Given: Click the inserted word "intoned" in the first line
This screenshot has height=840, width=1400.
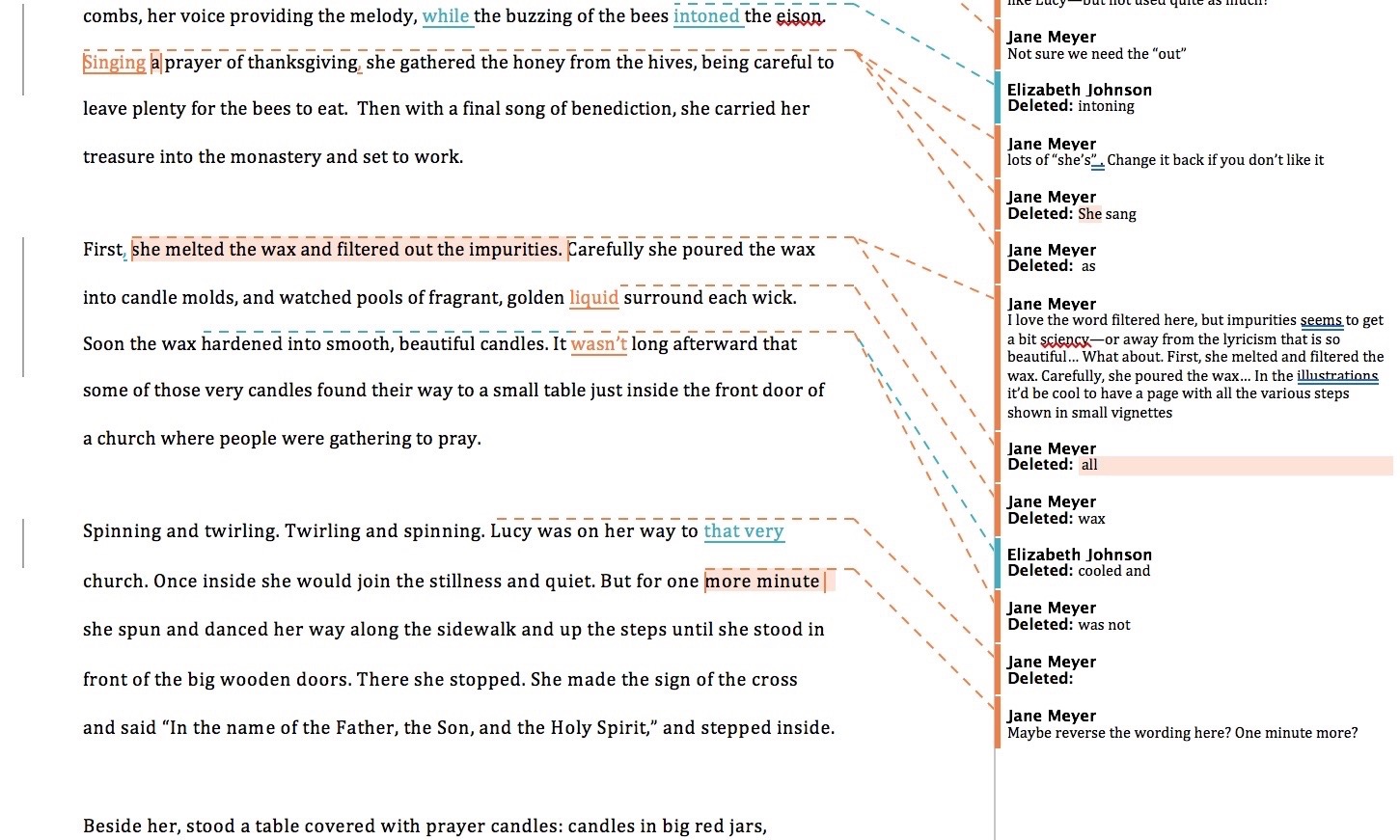Looking at the screenshot, I should [706, 15].
